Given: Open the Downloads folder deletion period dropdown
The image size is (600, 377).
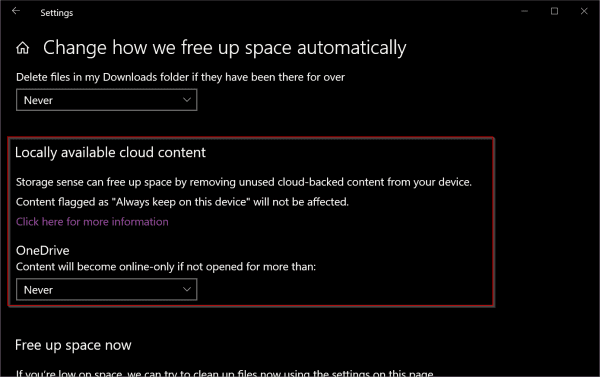Looking at the screenshot, I should pyautogui.click(x=106, y=100).
